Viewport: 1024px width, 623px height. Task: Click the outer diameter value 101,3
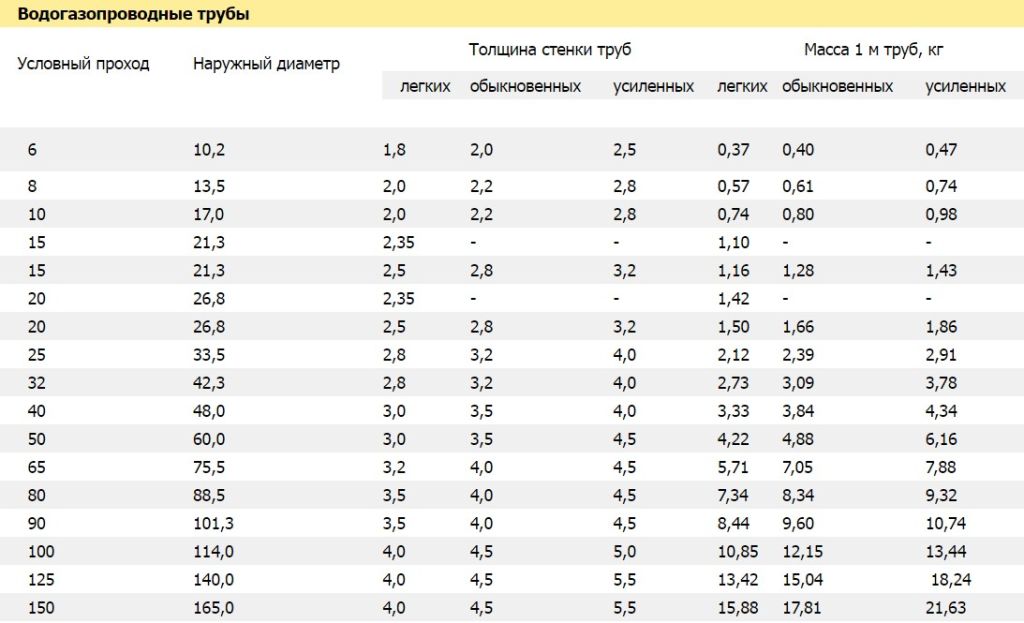[213, 523]
